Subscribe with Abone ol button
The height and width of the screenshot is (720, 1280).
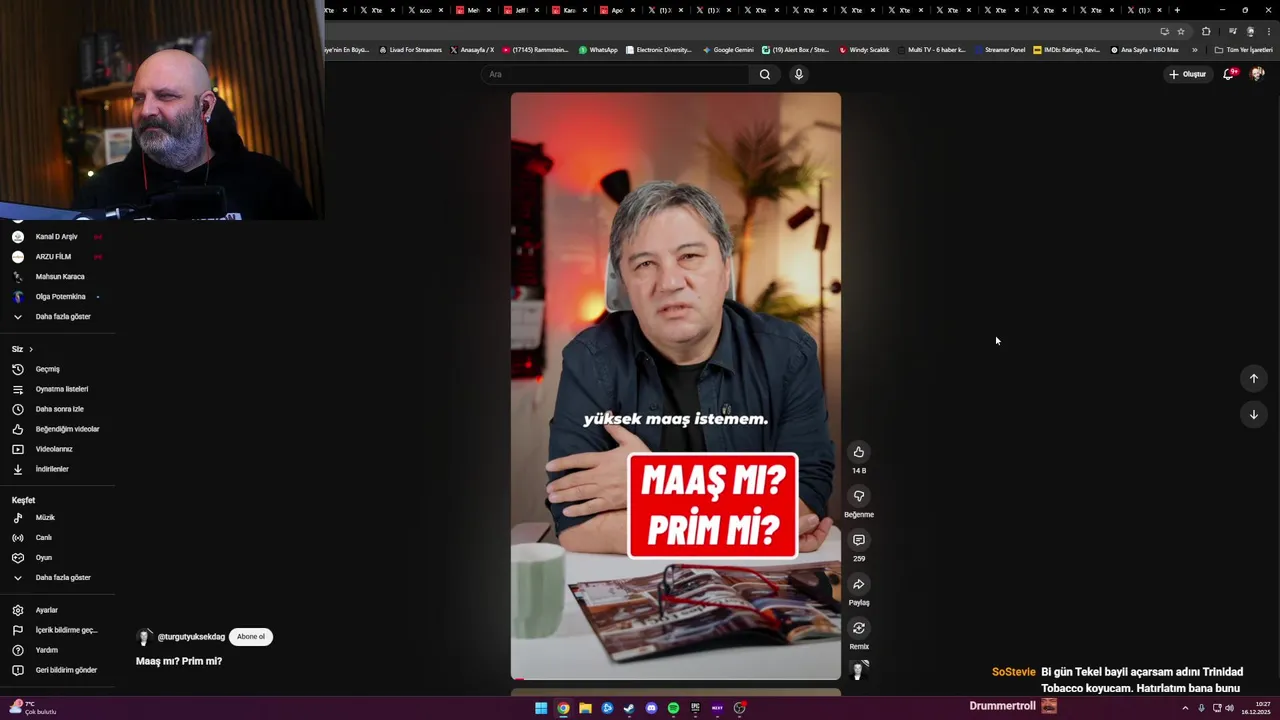(x=251, y=637)
